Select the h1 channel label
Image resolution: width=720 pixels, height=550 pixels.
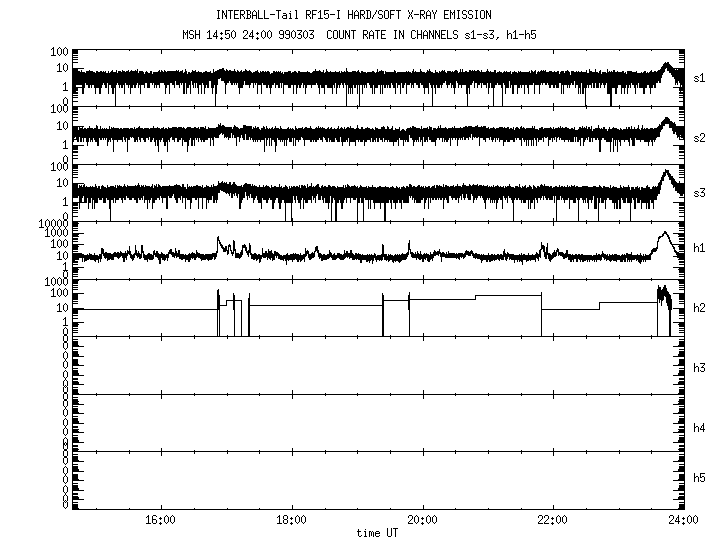[700, 248]
